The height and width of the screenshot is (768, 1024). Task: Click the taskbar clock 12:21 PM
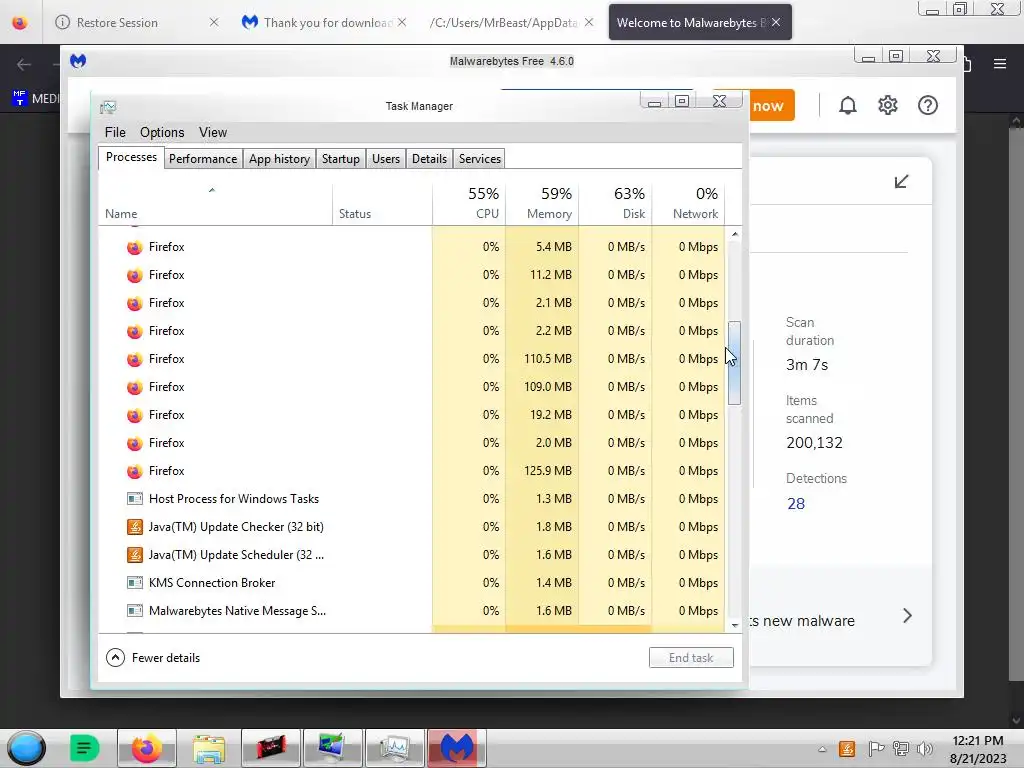978,741
